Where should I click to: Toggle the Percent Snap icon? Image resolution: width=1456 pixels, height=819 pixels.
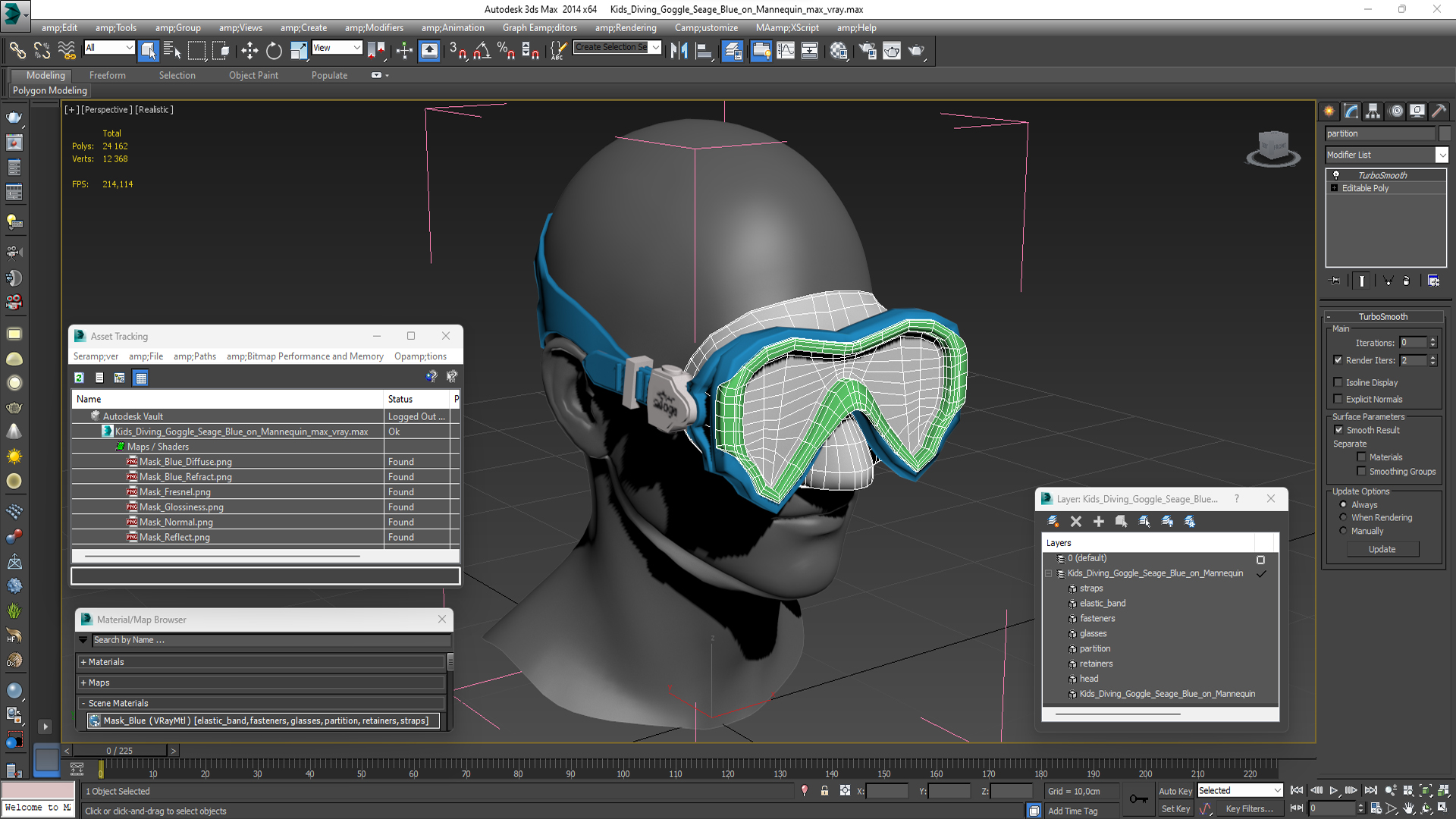point(506,51)
